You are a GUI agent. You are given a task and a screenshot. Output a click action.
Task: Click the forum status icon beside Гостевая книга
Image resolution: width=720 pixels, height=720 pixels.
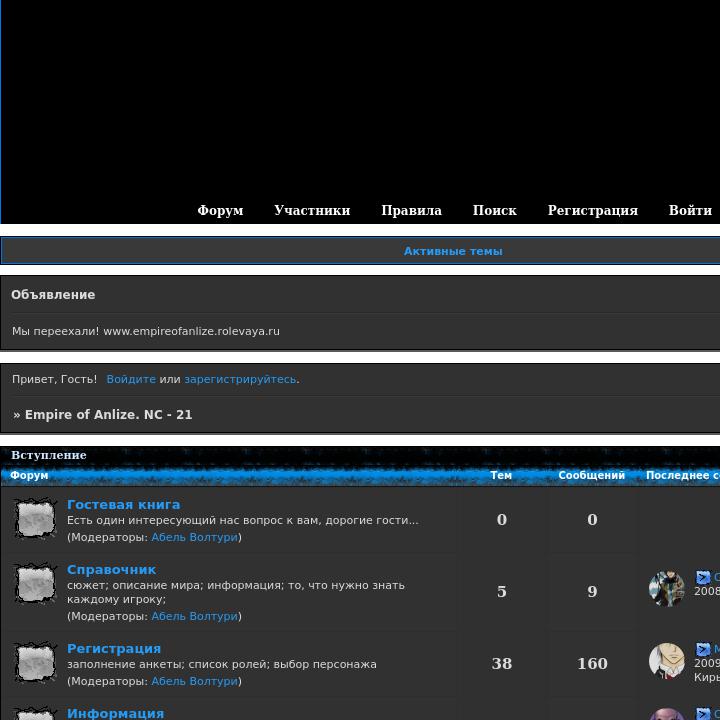35,519
